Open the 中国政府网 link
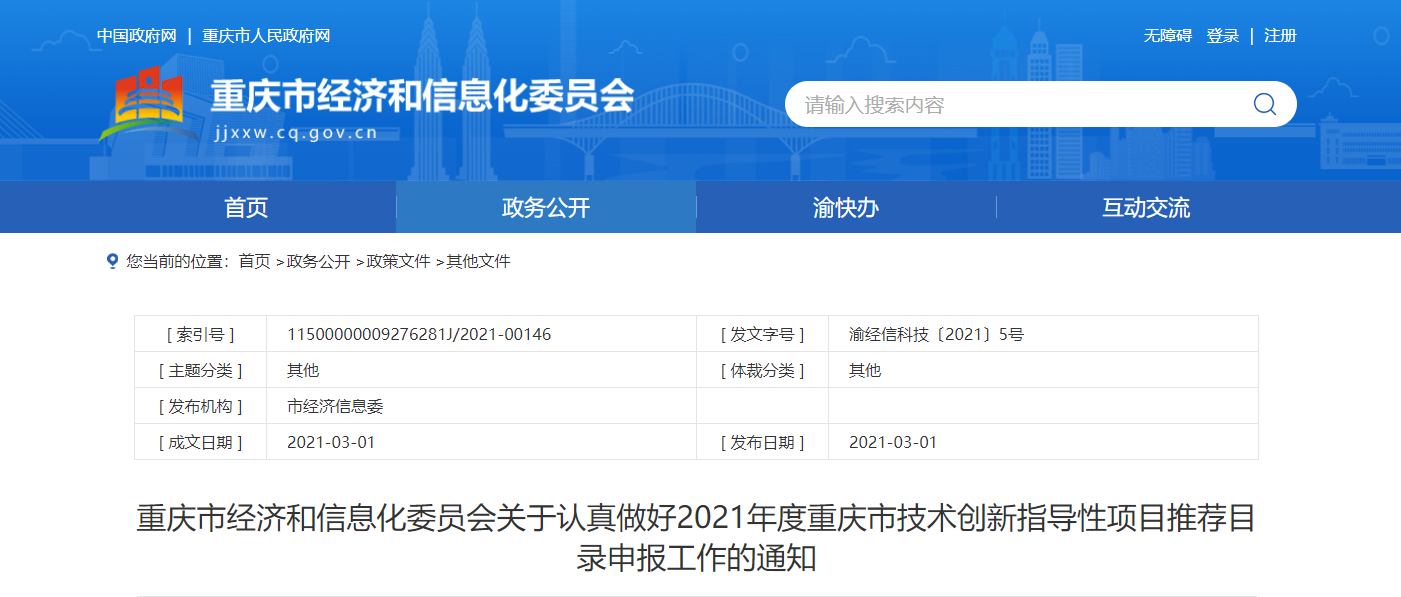 pyautogui.click(x=136, y=36)
